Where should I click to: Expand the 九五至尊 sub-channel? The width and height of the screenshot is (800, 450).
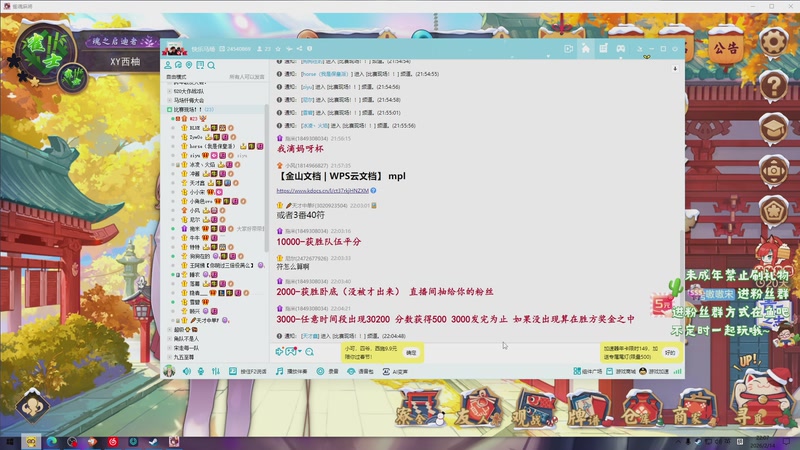(170, 357)
